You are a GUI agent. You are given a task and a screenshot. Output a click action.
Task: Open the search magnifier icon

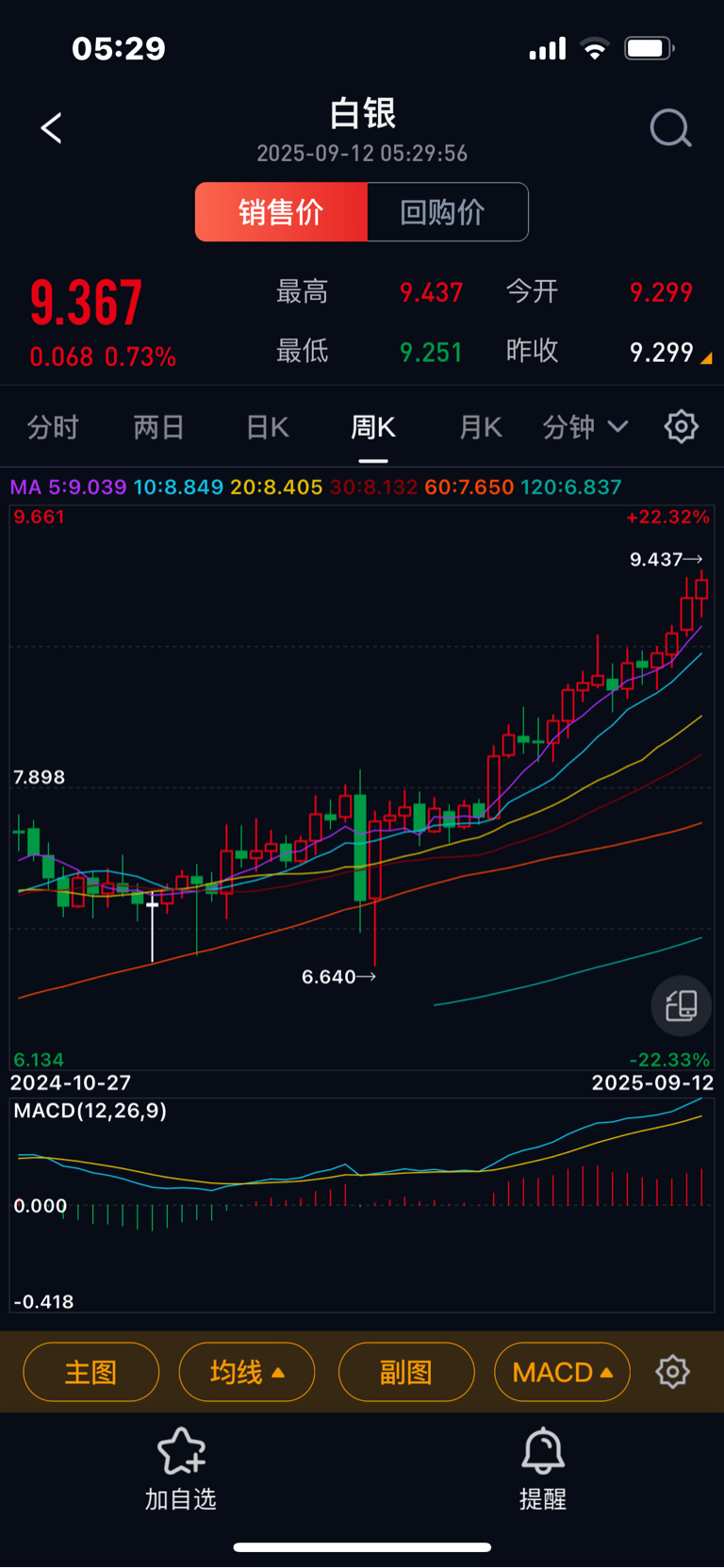click(x=671, y=128)
